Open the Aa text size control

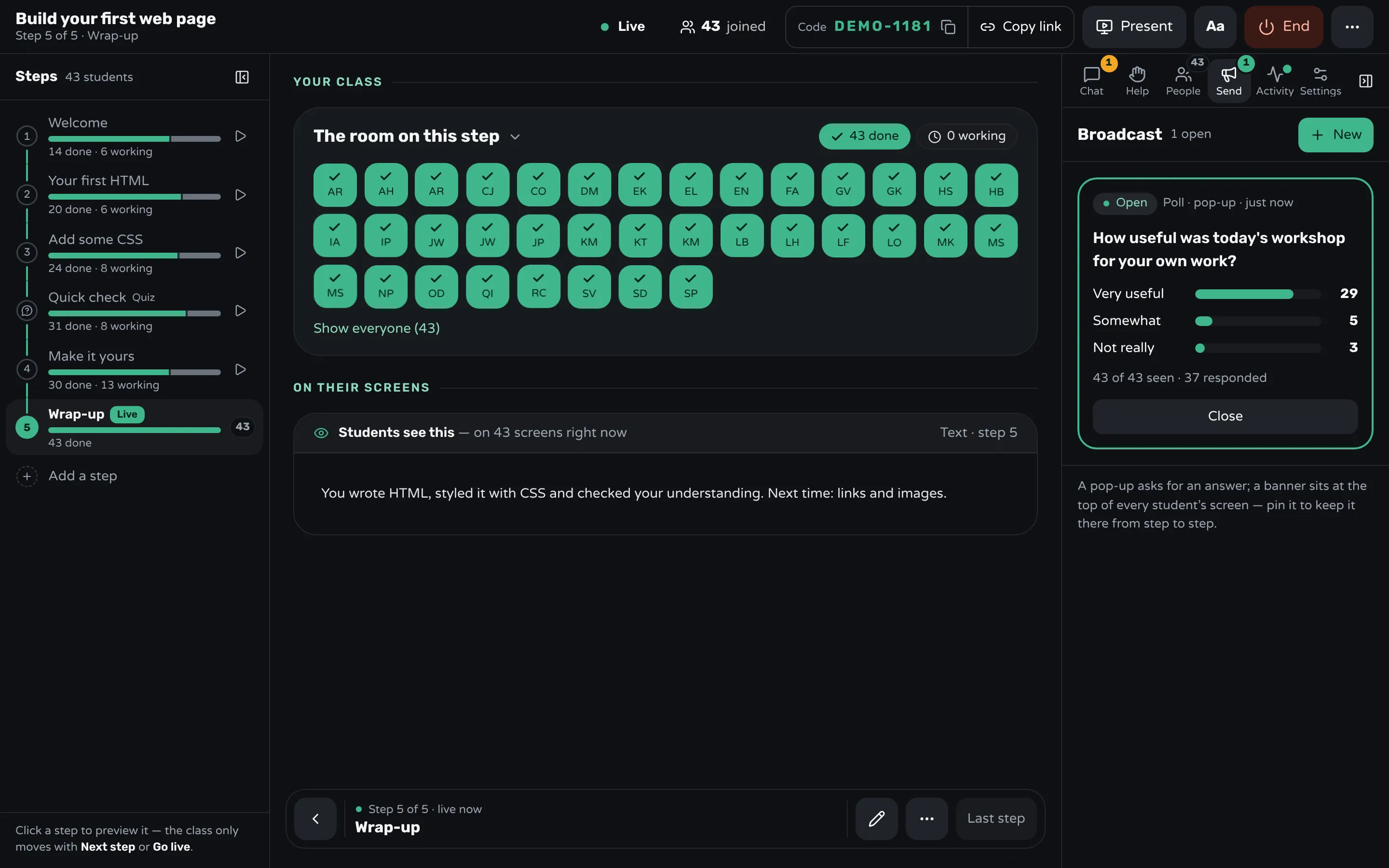point(1215,27)
